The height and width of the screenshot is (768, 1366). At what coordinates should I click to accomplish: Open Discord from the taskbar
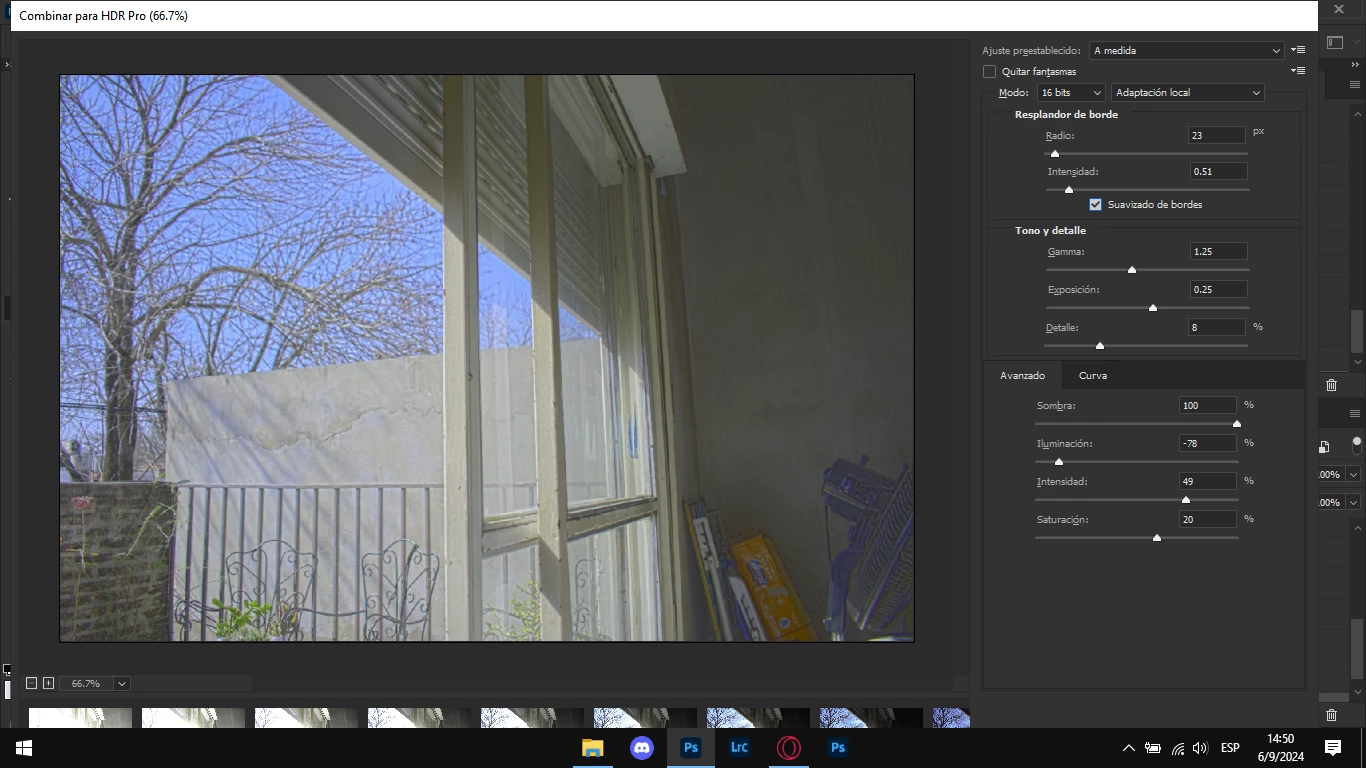click(x=642, y=748)
